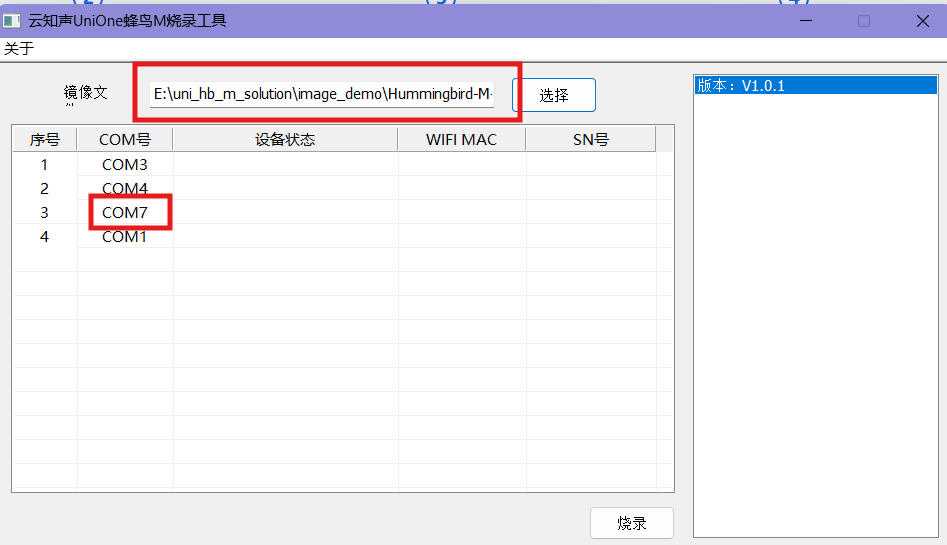Click the 序号 column header
This screenshot has width=947, height=545.
[45, 140]
